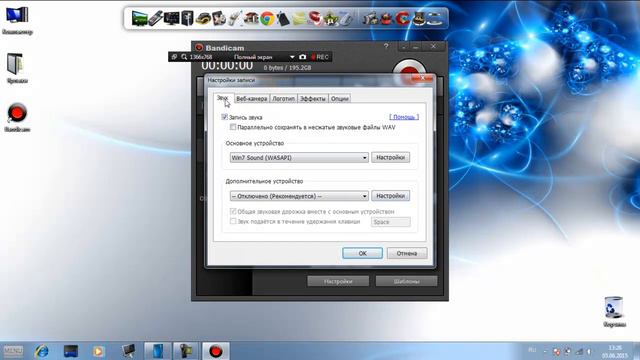The height and width of the screenshot is (360, 640).
Task: Click Настройки beside the primary device
Action: click(x=391, y=158)
